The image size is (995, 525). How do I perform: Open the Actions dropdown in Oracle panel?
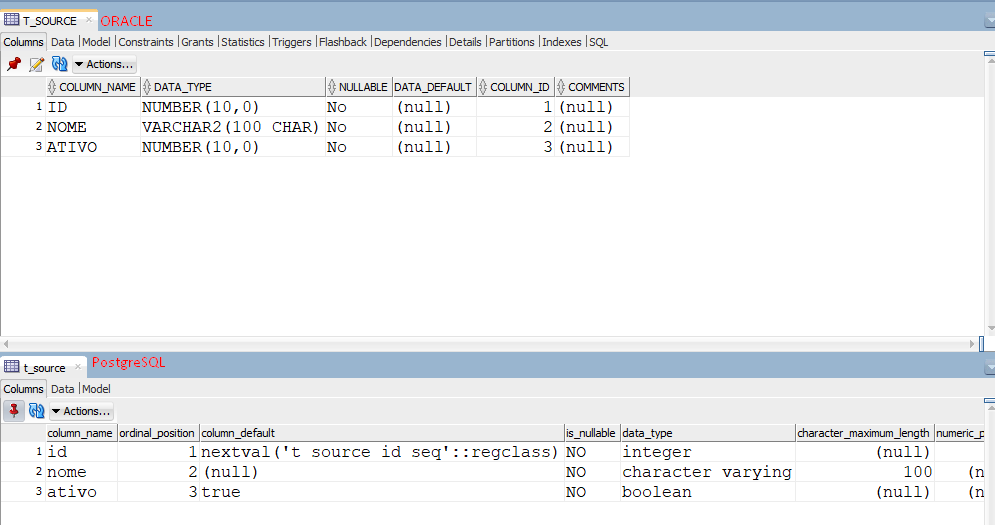(x=104, y=64)
